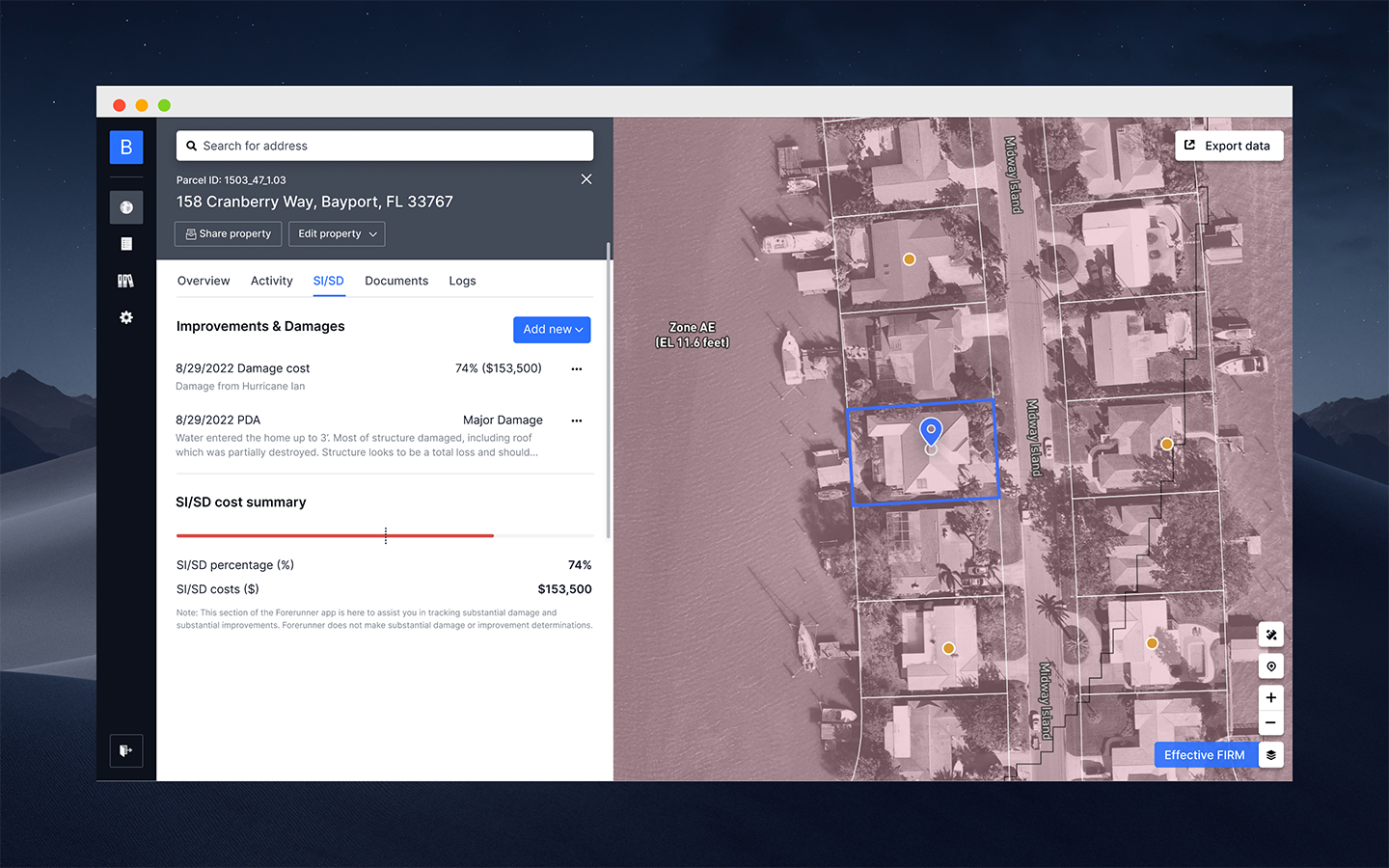Click the 'SI/SD cost summary' heading
Viewport: 1389px width, 868px height.
(241, 502)
